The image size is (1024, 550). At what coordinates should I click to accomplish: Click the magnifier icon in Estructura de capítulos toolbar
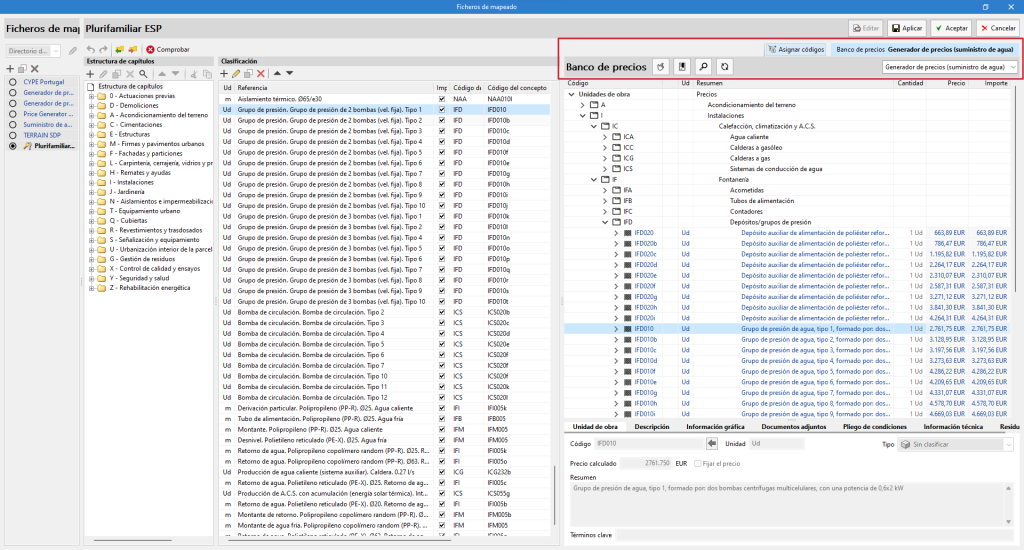(x=143, y=74)
